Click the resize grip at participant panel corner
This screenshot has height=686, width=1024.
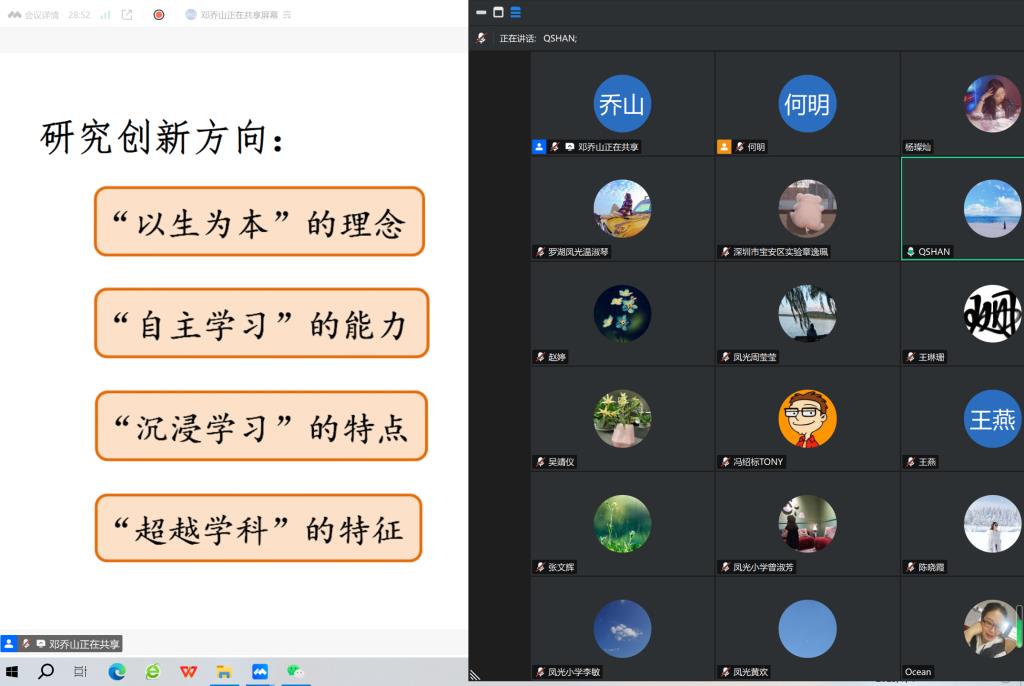475,675
